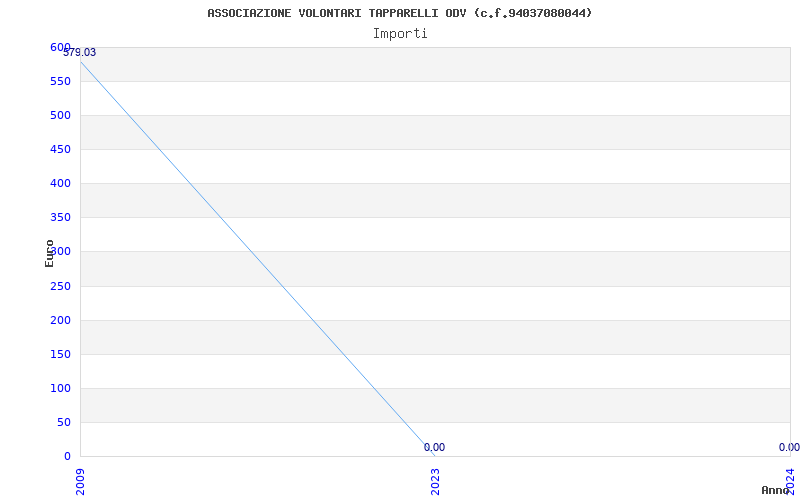Screen dimensions: 800x500
Task: Click the 550 y-axis tick label
Action: click(60, 82)
